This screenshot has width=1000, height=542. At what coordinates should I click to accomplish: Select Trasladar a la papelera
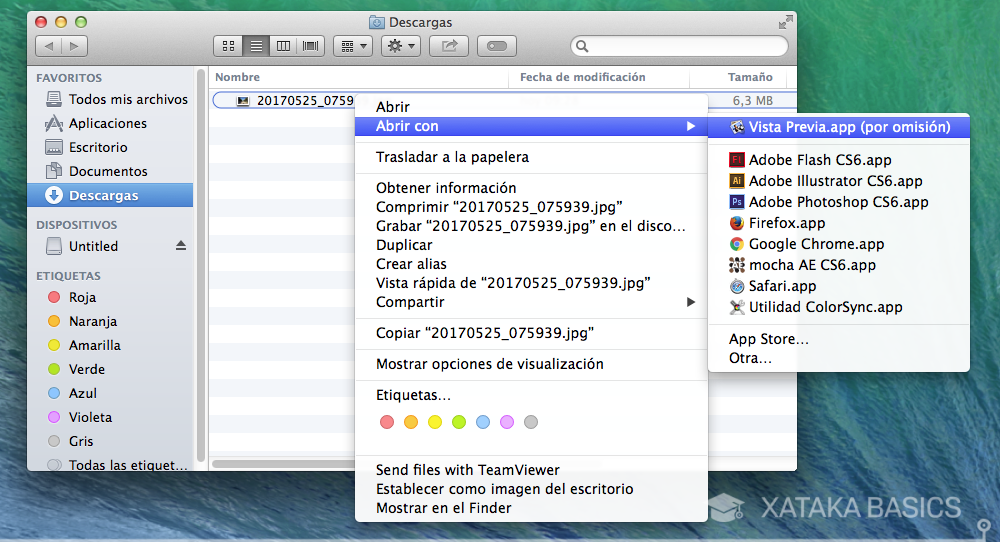click(452, 157)
